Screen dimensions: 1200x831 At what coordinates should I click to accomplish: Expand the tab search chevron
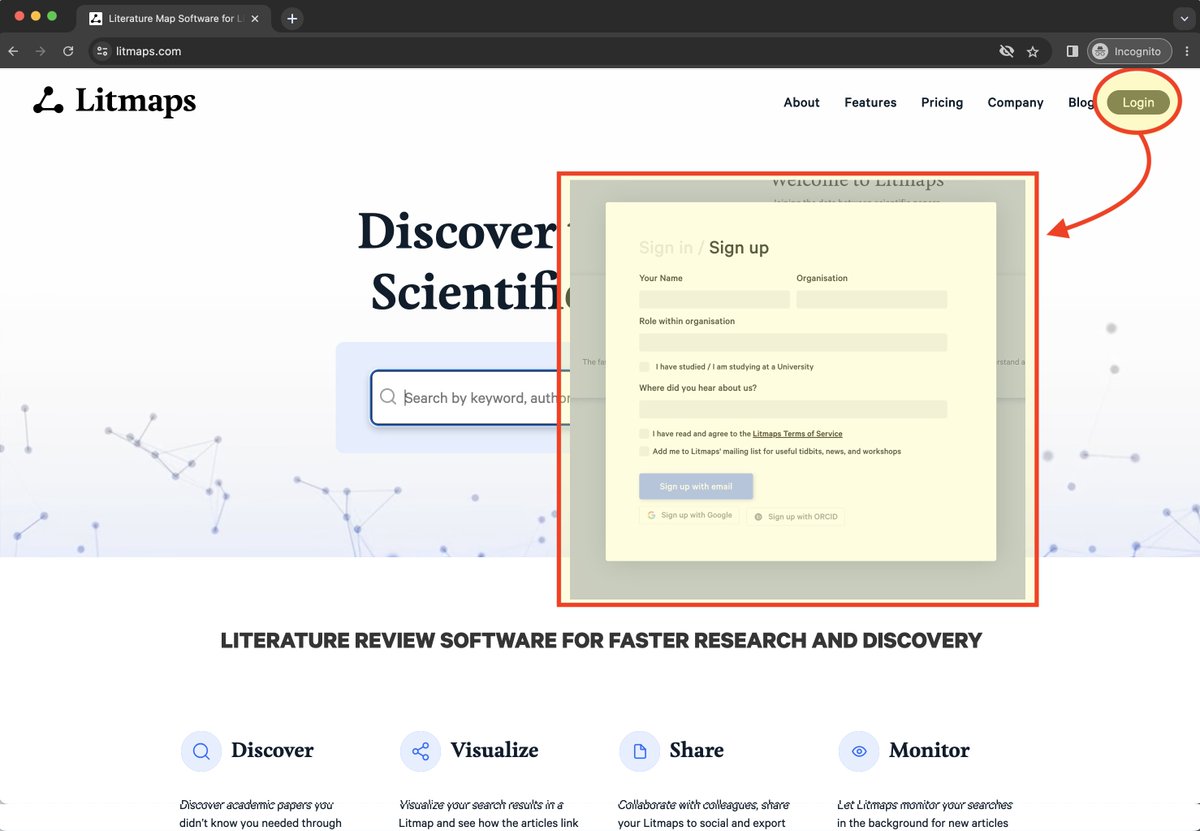click(1184, 18)
